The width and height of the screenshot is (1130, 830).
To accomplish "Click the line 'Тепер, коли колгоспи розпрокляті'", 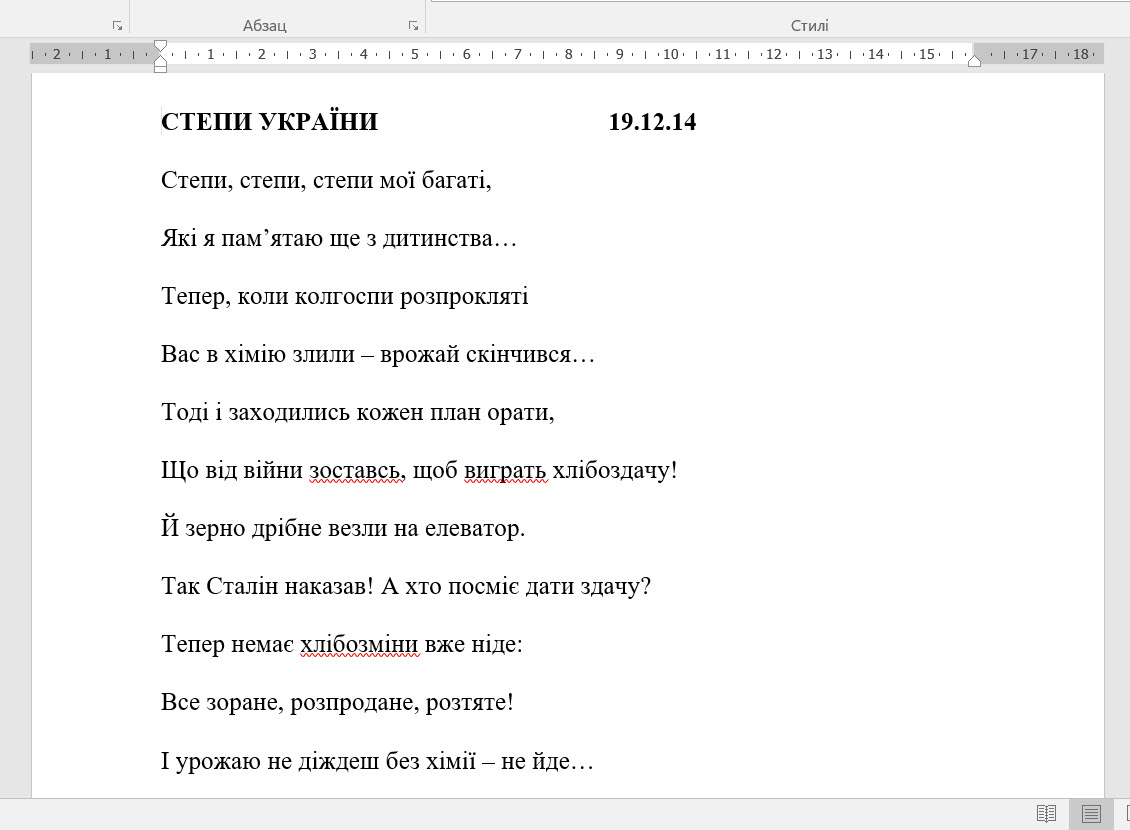I will (344, 296).
